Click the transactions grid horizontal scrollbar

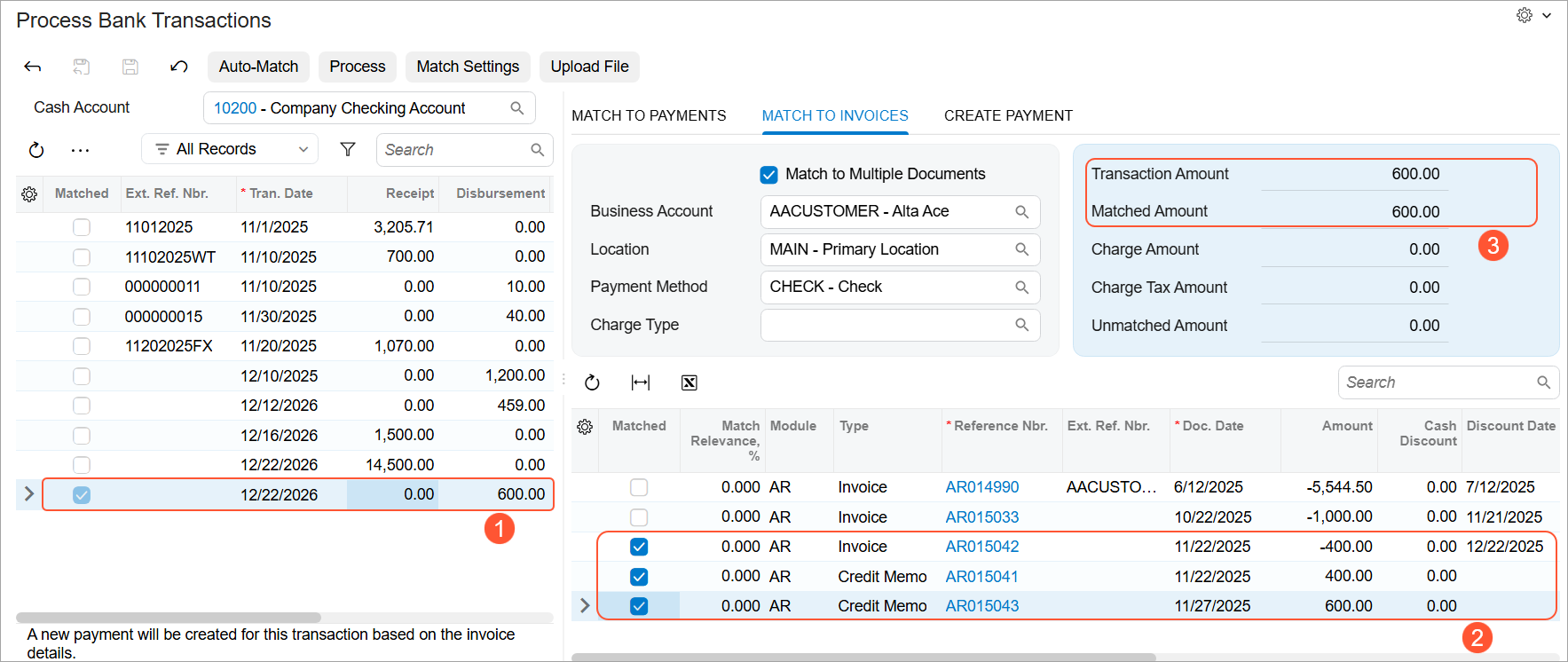pyautogui.click(x=169, y=618)
